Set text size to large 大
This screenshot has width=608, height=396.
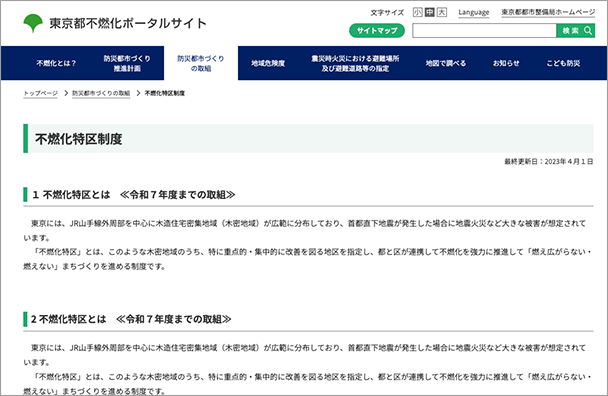pyautogui.click(x=442, y=12)
